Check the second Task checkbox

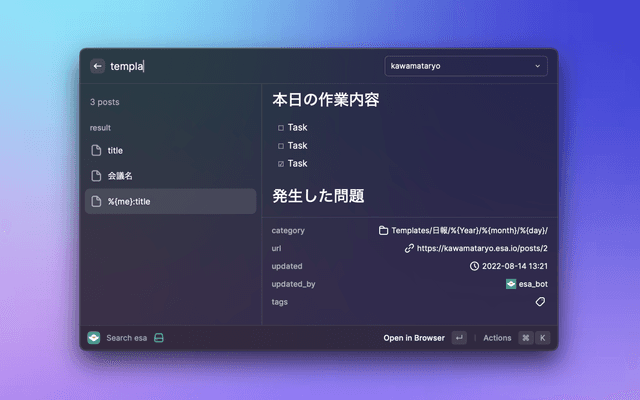pos(281,146)
